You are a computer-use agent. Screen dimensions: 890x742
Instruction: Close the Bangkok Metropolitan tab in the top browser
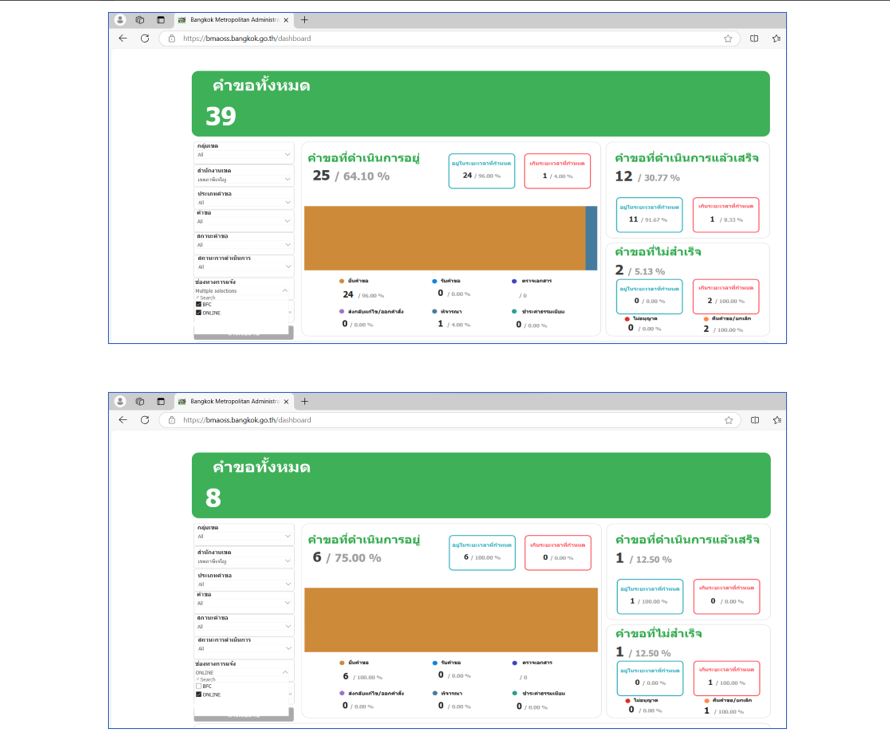pos(286,19)
